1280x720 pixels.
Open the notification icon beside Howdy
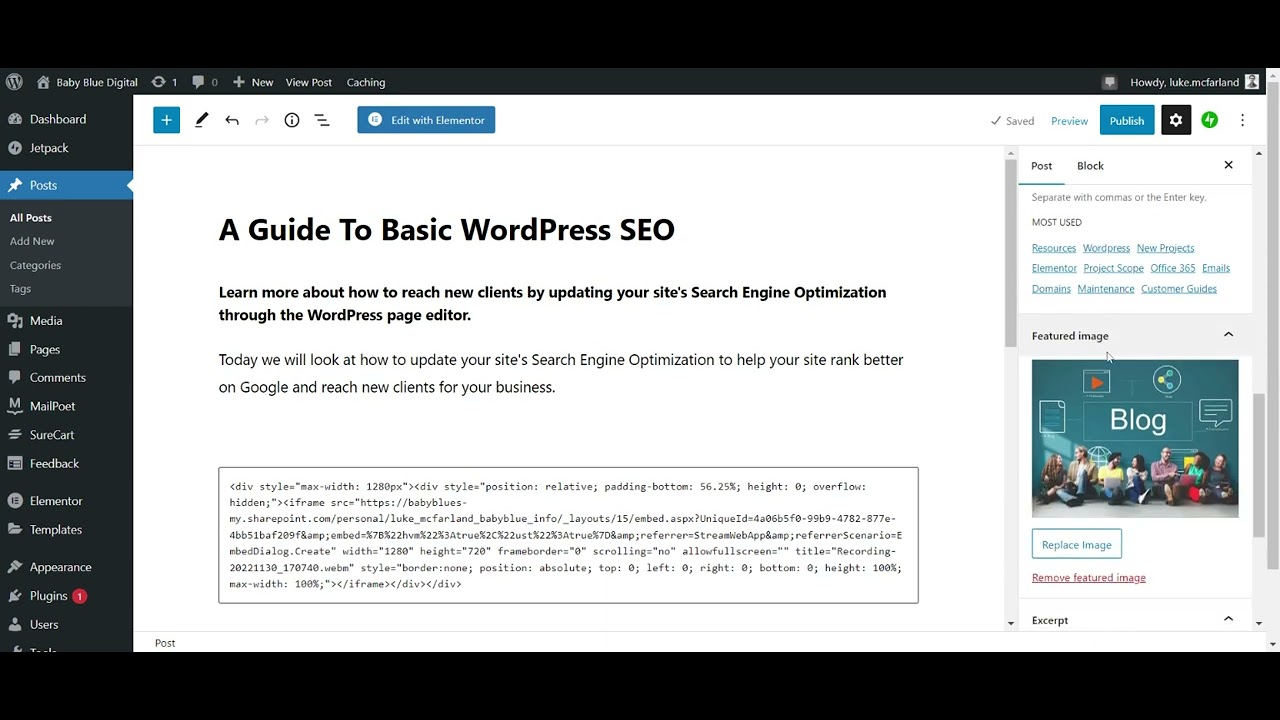(x=1109, y=82)
